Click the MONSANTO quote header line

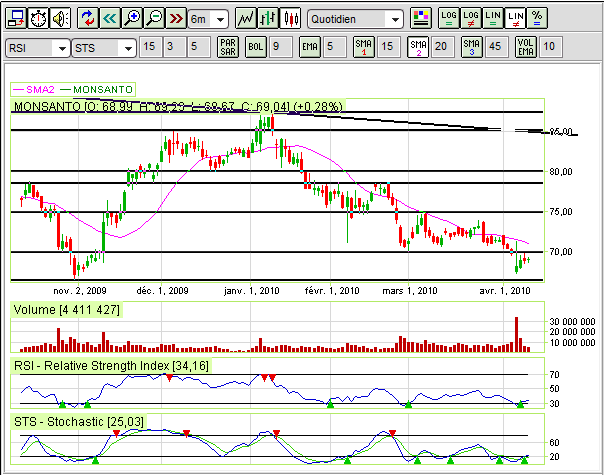coord(178,106)
